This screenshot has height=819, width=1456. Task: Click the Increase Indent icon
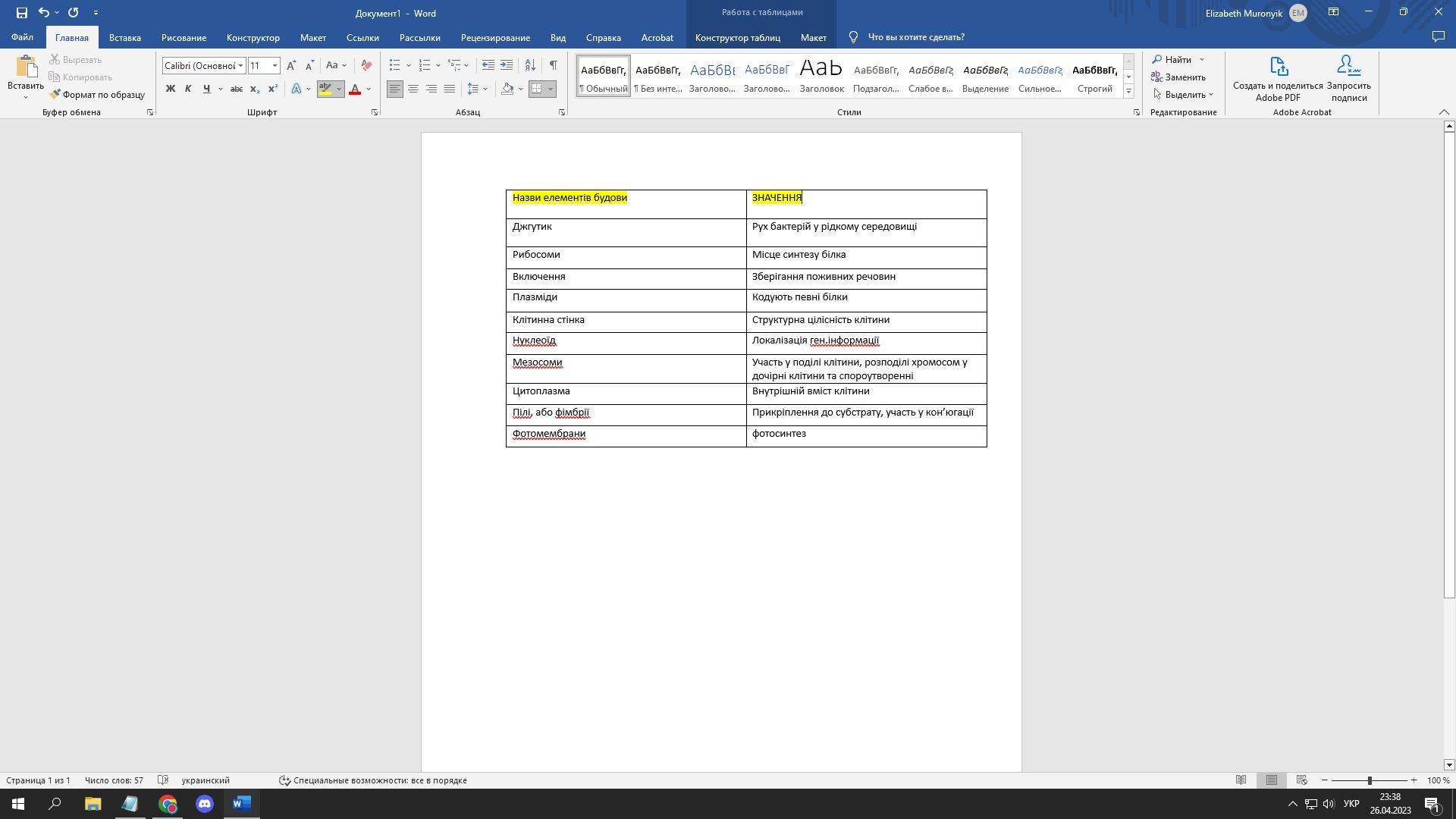507,65
